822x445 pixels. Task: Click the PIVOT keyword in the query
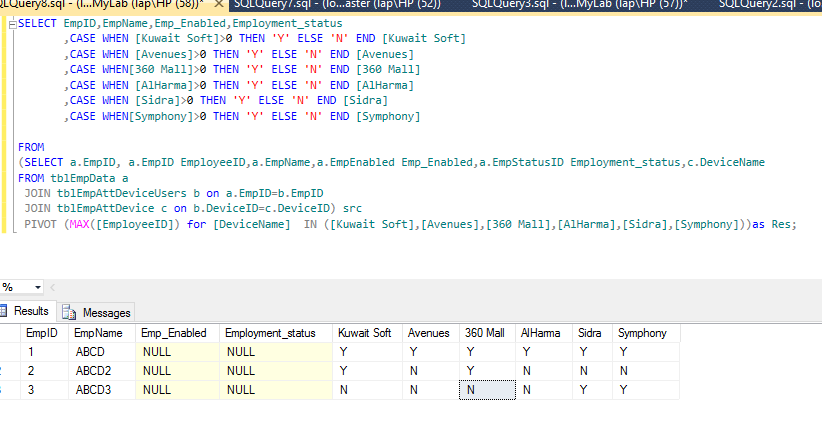tap(40, 224)
